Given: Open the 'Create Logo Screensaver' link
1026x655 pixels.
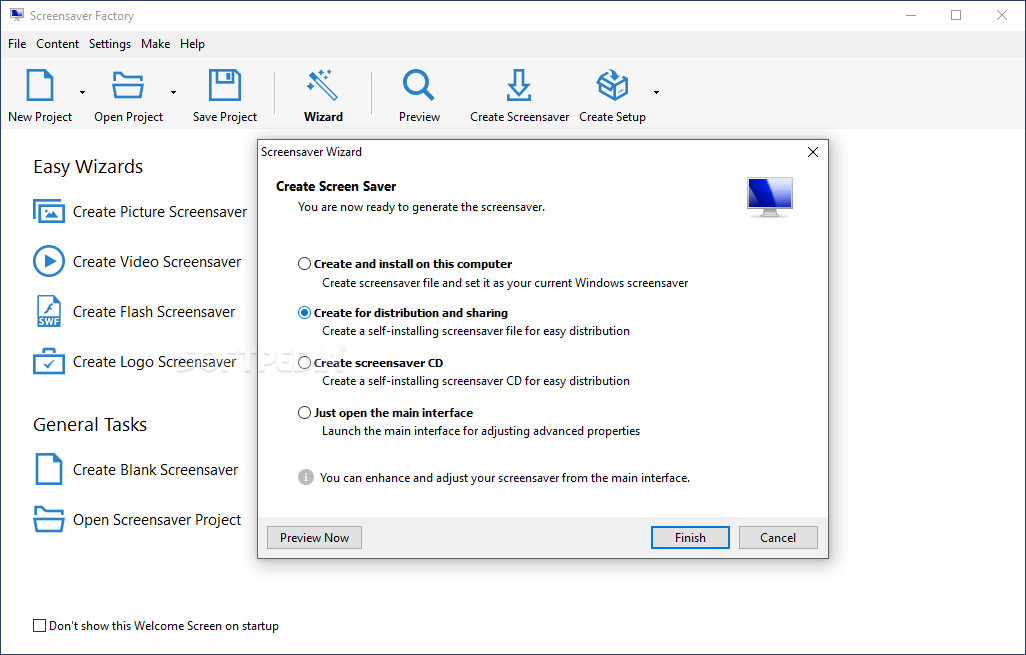Looking at the screenshot, I should pyautogui.click(x=154, y=361).
